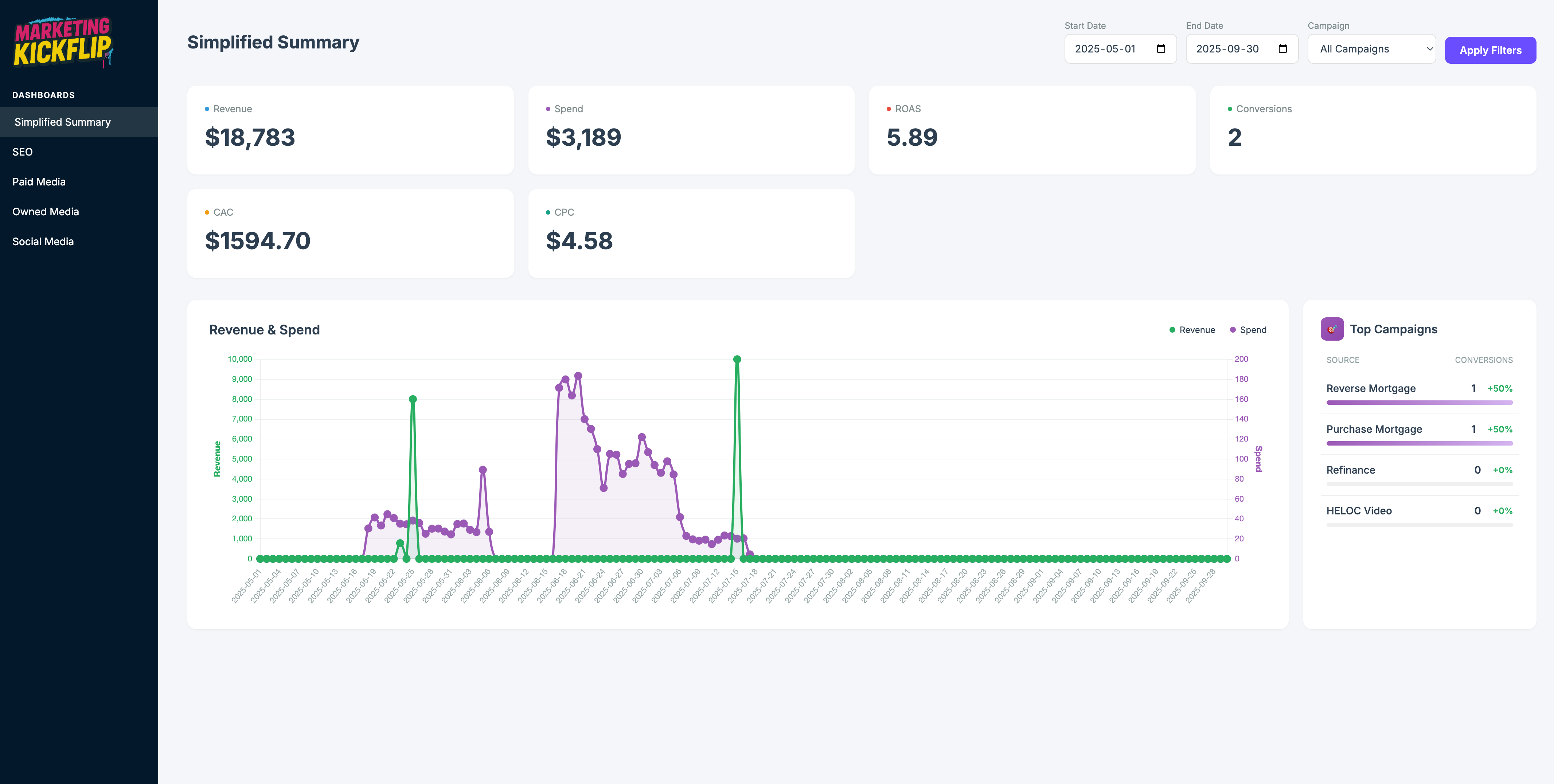Click the Reverse Mortgage progress bar
Viewport: 1554px width, 784px height.
pos(1419,402)
